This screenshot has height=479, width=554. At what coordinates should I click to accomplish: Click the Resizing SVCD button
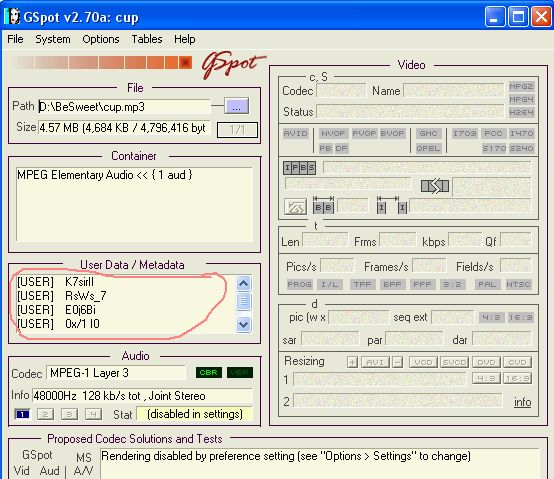click(454, 362)
